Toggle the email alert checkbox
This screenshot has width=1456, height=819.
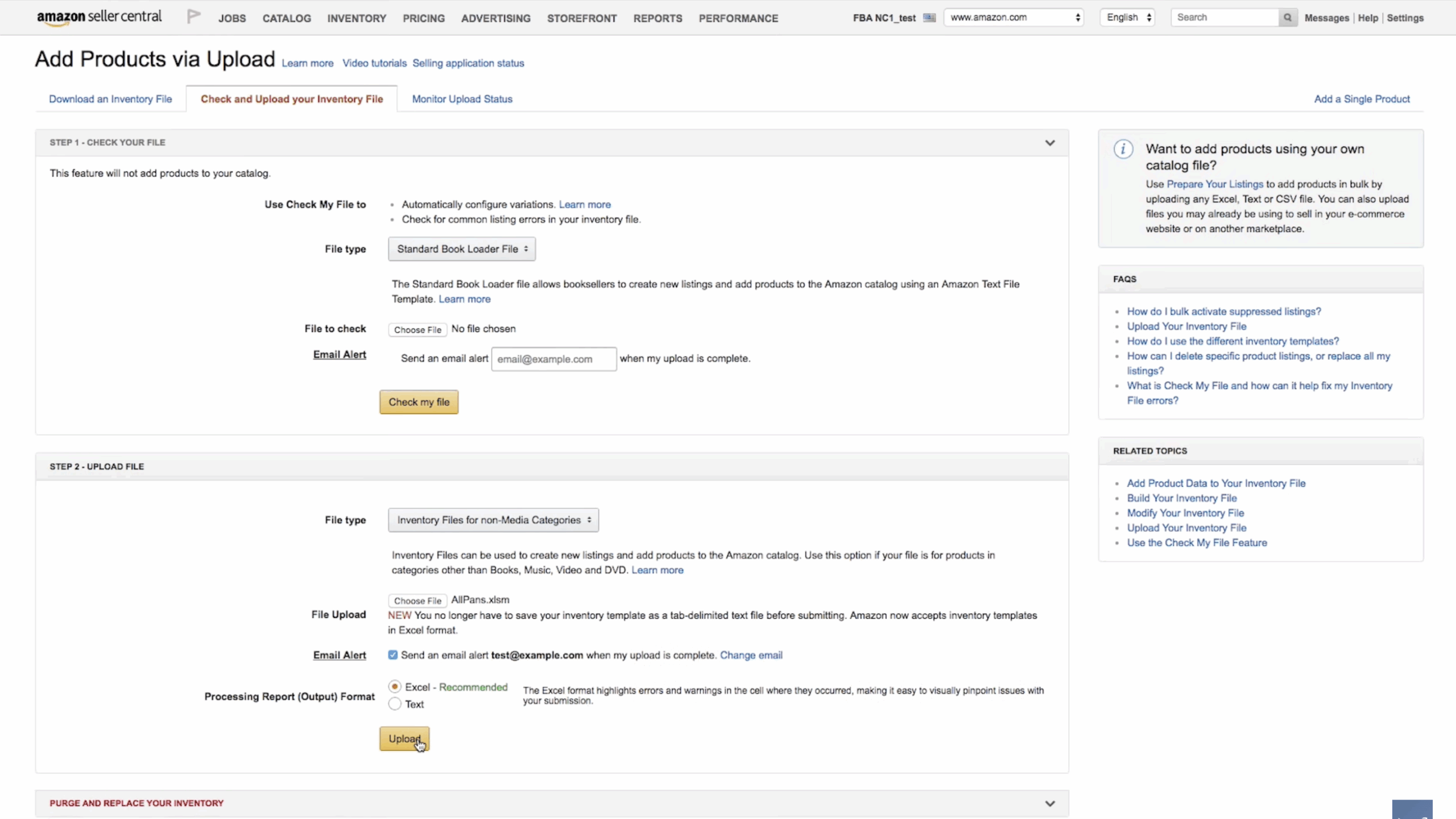pos(392,655)
